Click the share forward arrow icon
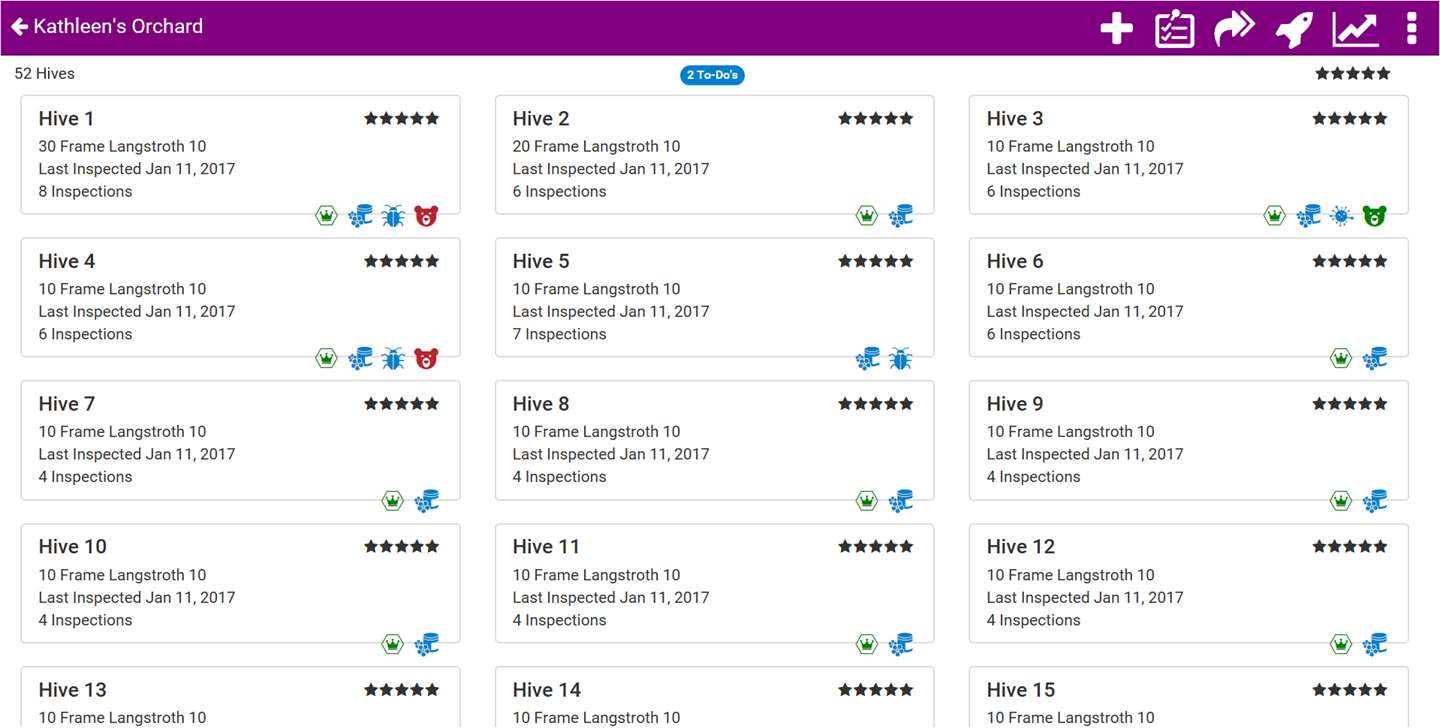 [x=1234, y=29]
